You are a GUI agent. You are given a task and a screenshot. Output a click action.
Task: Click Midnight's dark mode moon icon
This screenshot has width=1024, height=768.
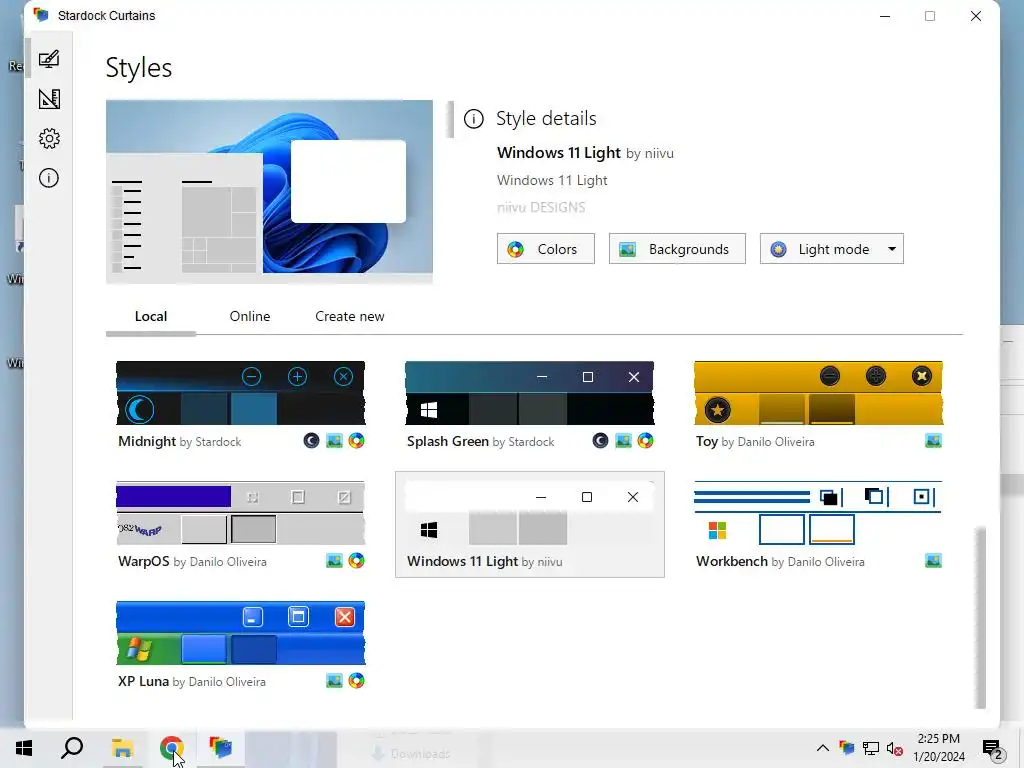click(312, 441)
